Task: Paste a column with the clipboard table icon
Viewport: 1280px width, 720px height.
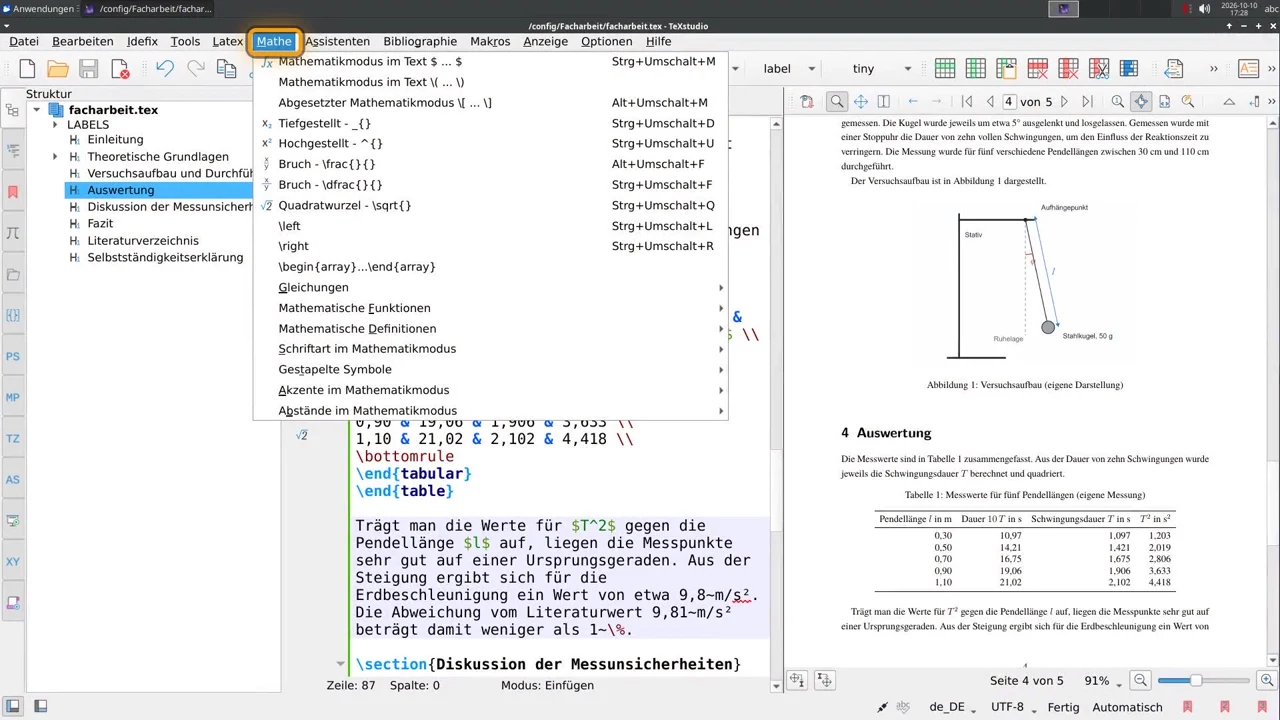Action: [1007, 69]
